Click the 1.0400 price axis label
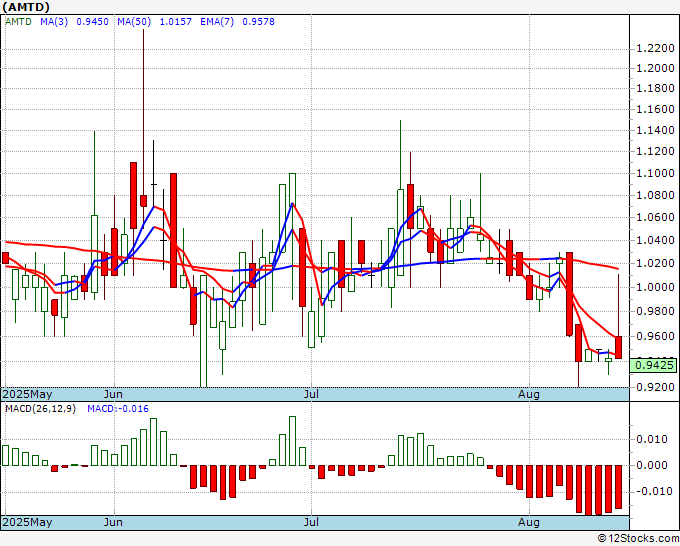The image size is (680, 546). (x=655, y=240)
